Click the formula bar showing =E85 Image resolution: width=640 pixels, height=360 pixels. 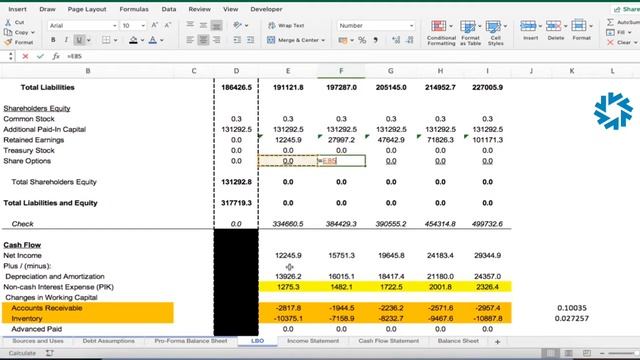tap(351, 56)
